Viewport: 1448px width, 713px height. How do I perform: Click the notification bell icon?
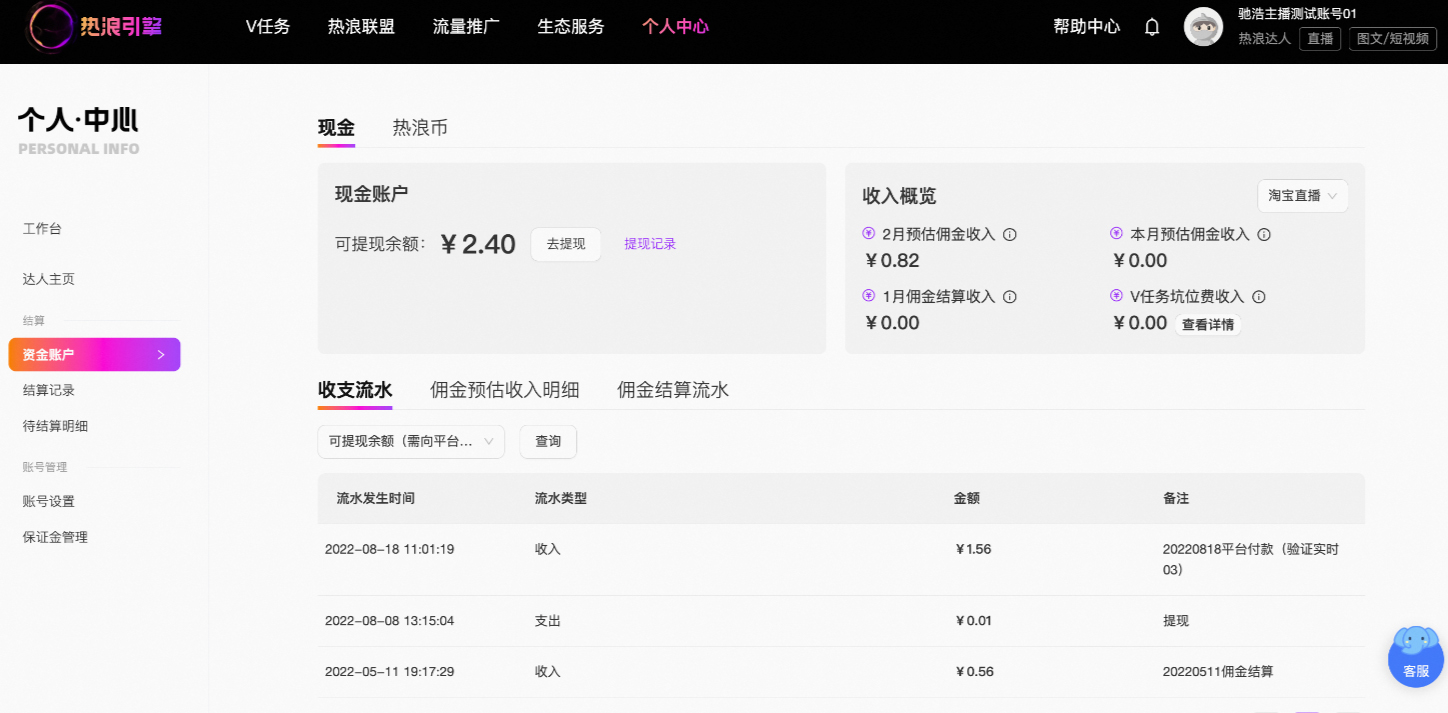click(x=1151, y=27)
